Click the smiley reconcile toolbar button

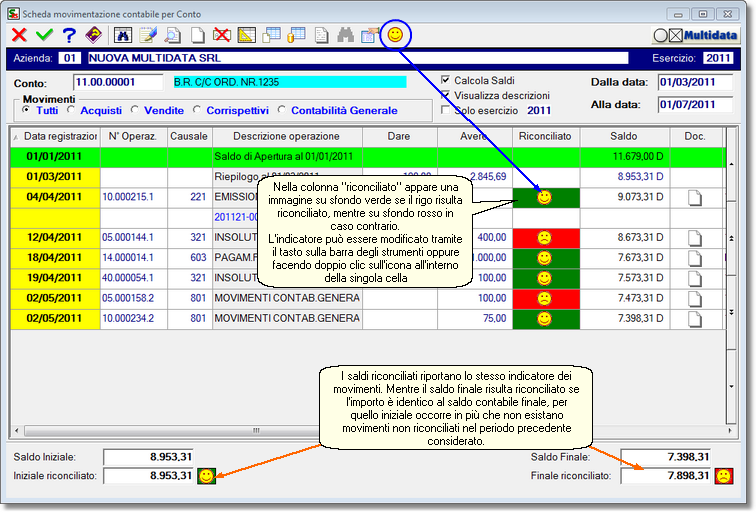point(395,35)
